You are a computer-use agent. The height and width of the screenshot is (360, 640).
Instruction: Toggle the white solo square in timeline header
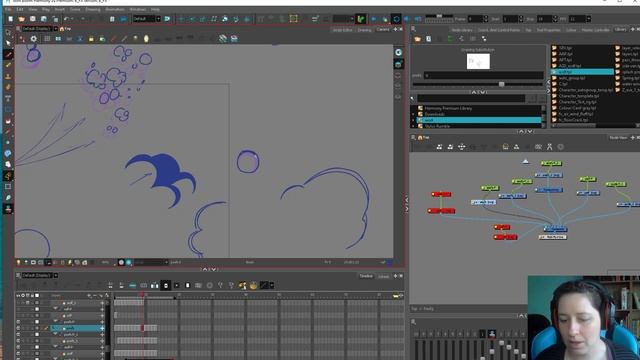pos(37,295)
